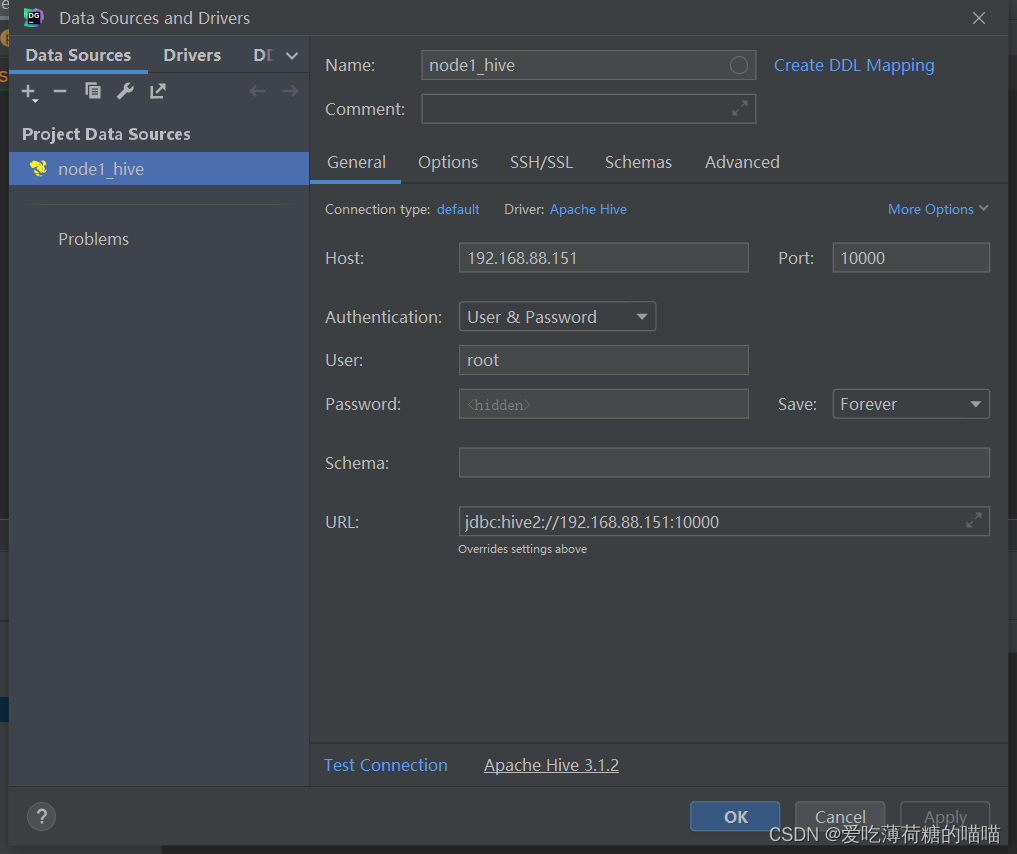Click Project Data Sources heading
Screen dimensions: 1017x854
[x=106, y=134]
